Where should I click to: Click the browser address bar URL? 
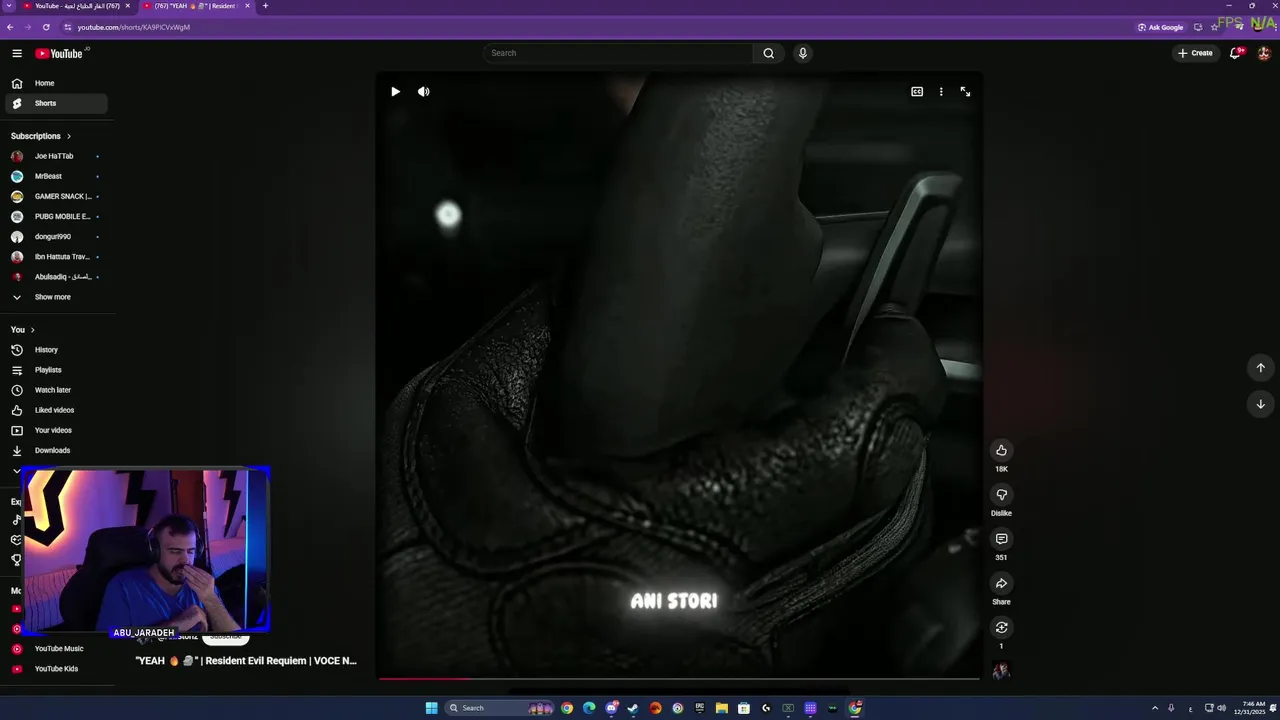pyautogui.click(x=134, y=27)
